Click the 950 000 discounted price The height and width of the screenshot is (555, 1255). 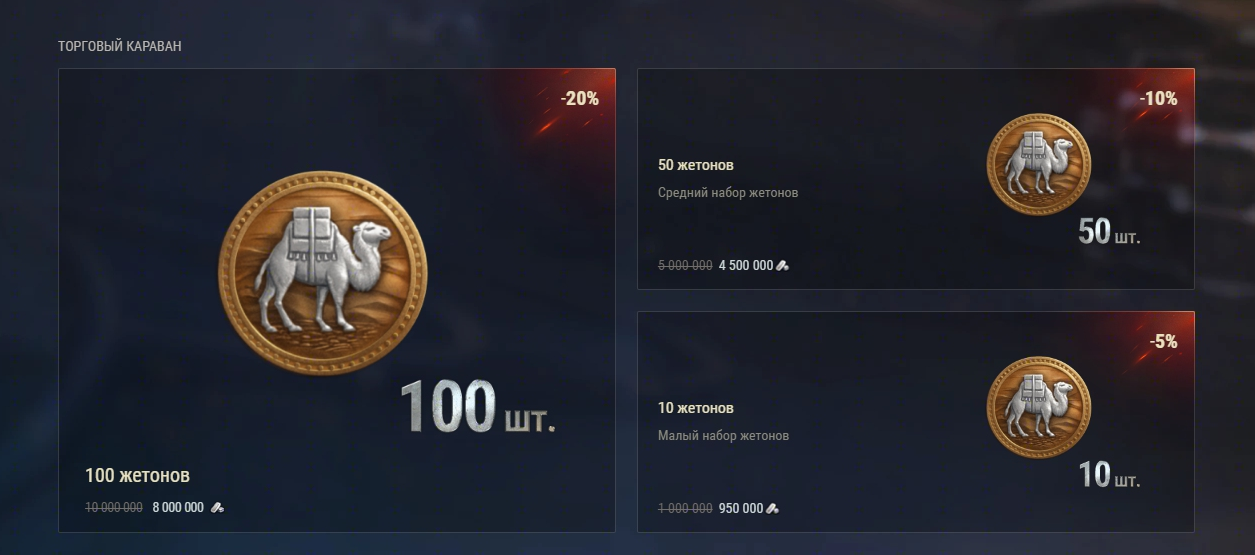tap(741, 508)
